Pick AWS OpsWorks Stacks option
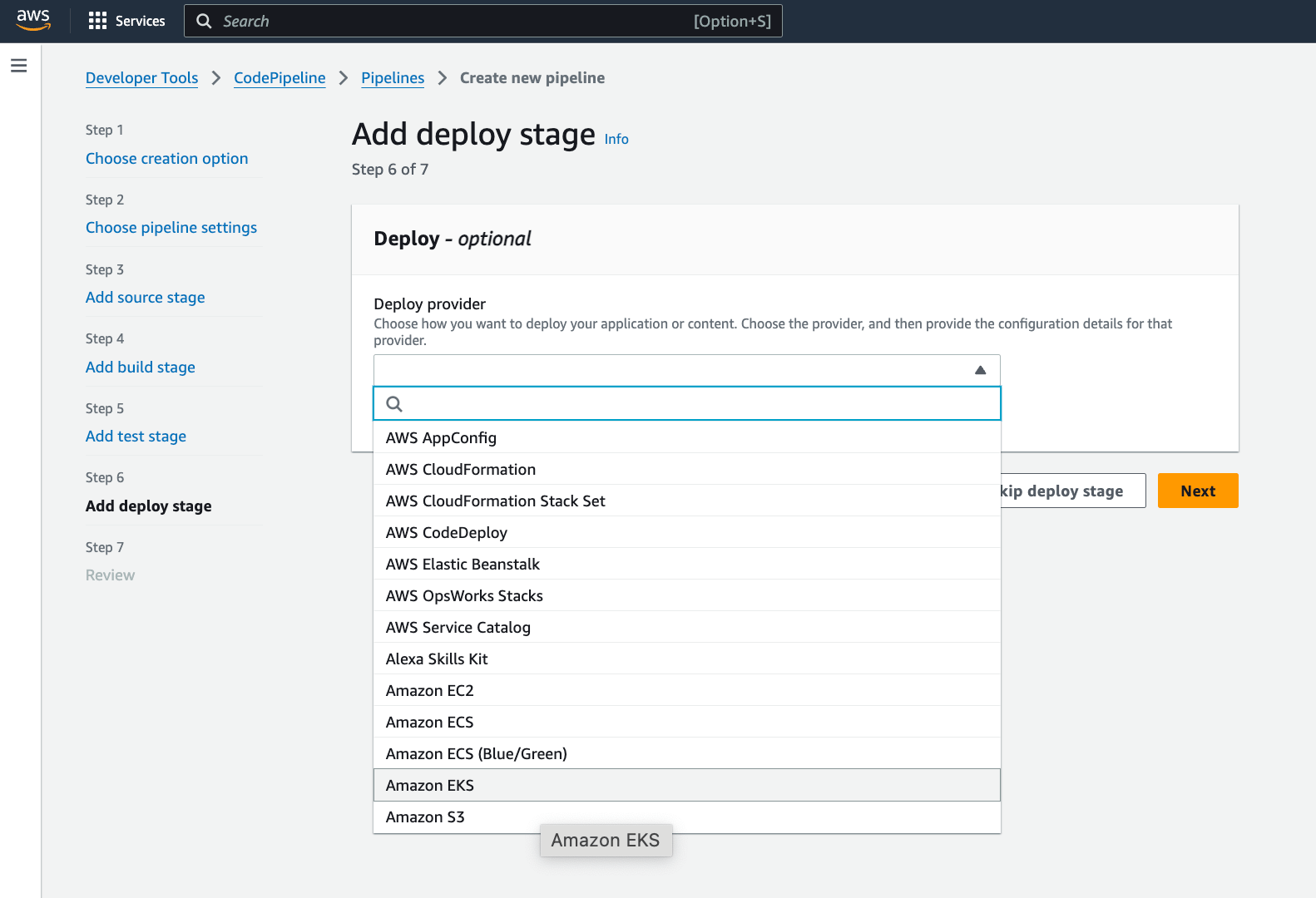Image resolution: width=1316 pixels, height=898 pixels. (687, 595)
